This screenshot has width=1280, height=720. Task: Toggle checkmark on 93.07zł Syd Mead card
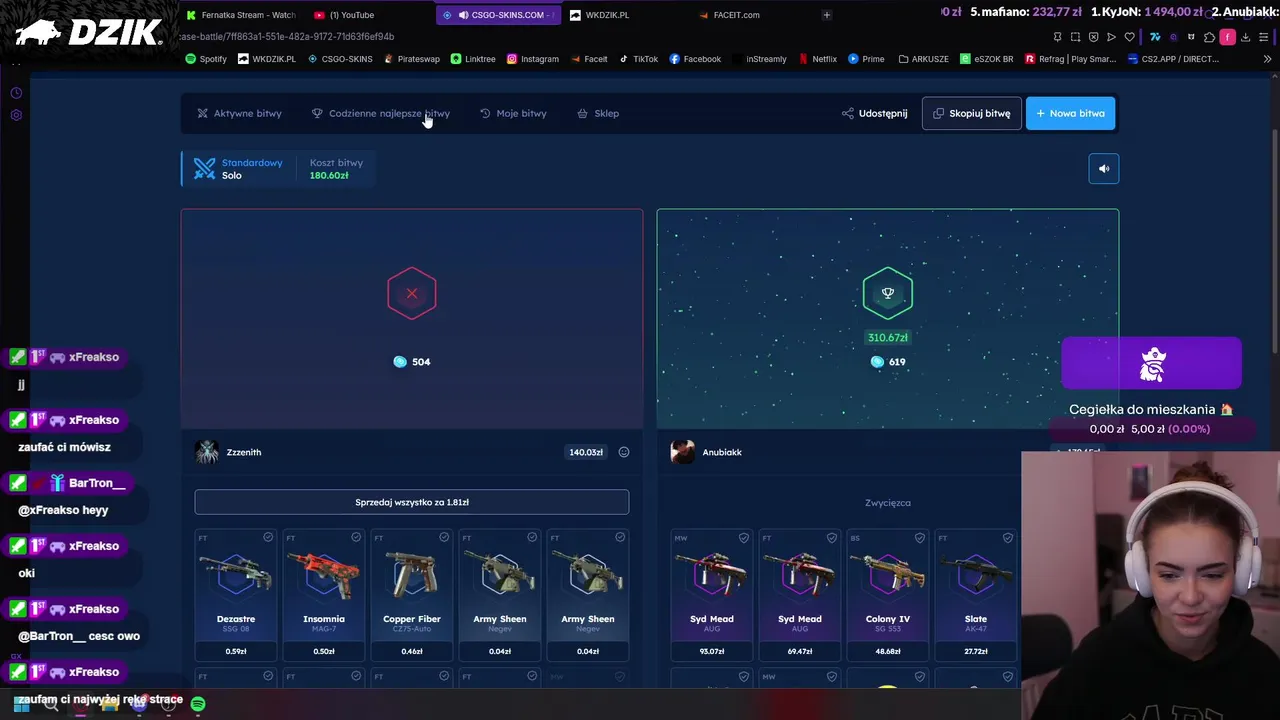click(744, 538)
